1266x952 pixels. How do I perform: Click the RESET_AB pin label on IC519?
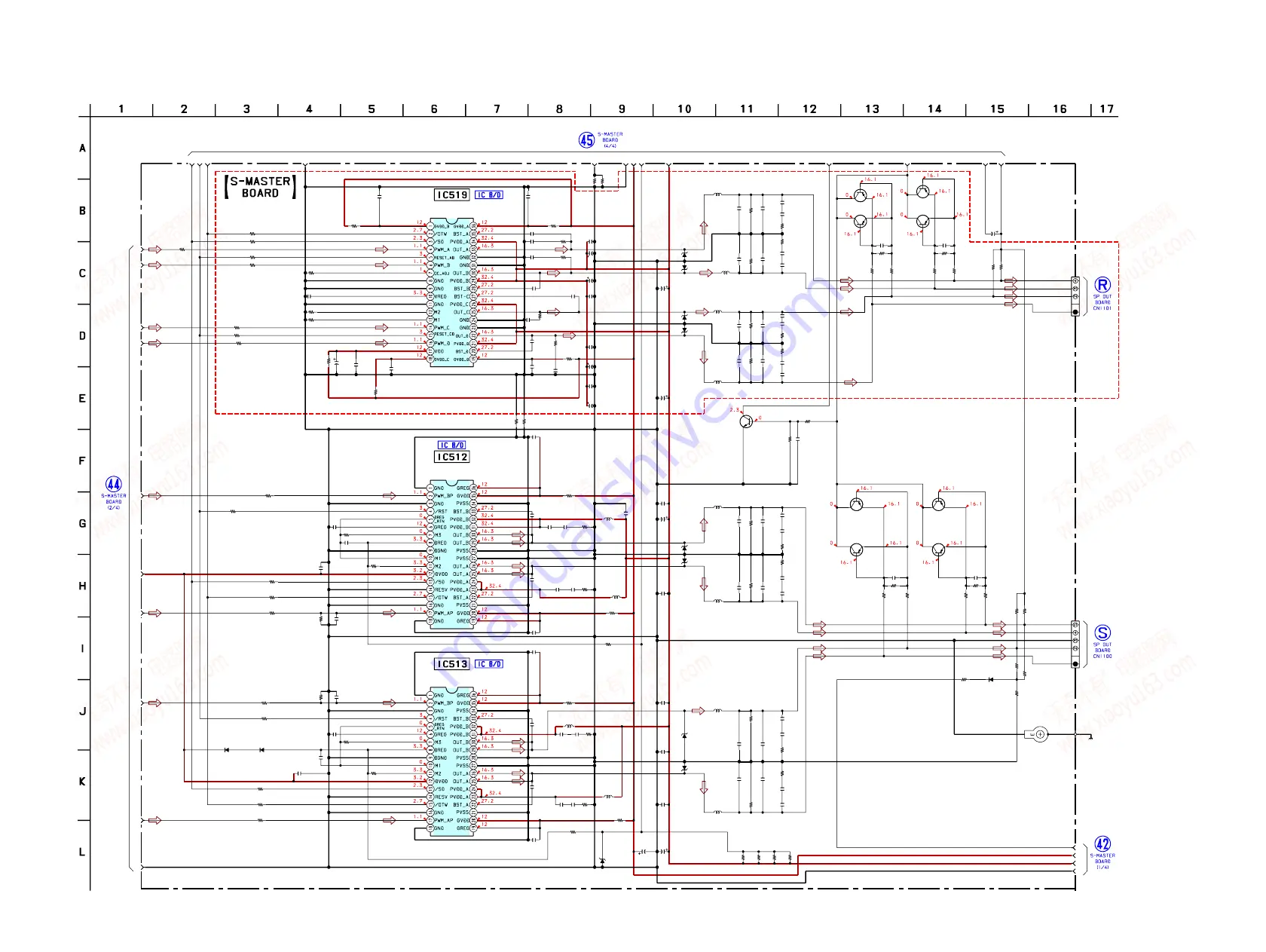click(x=444, y=258)
